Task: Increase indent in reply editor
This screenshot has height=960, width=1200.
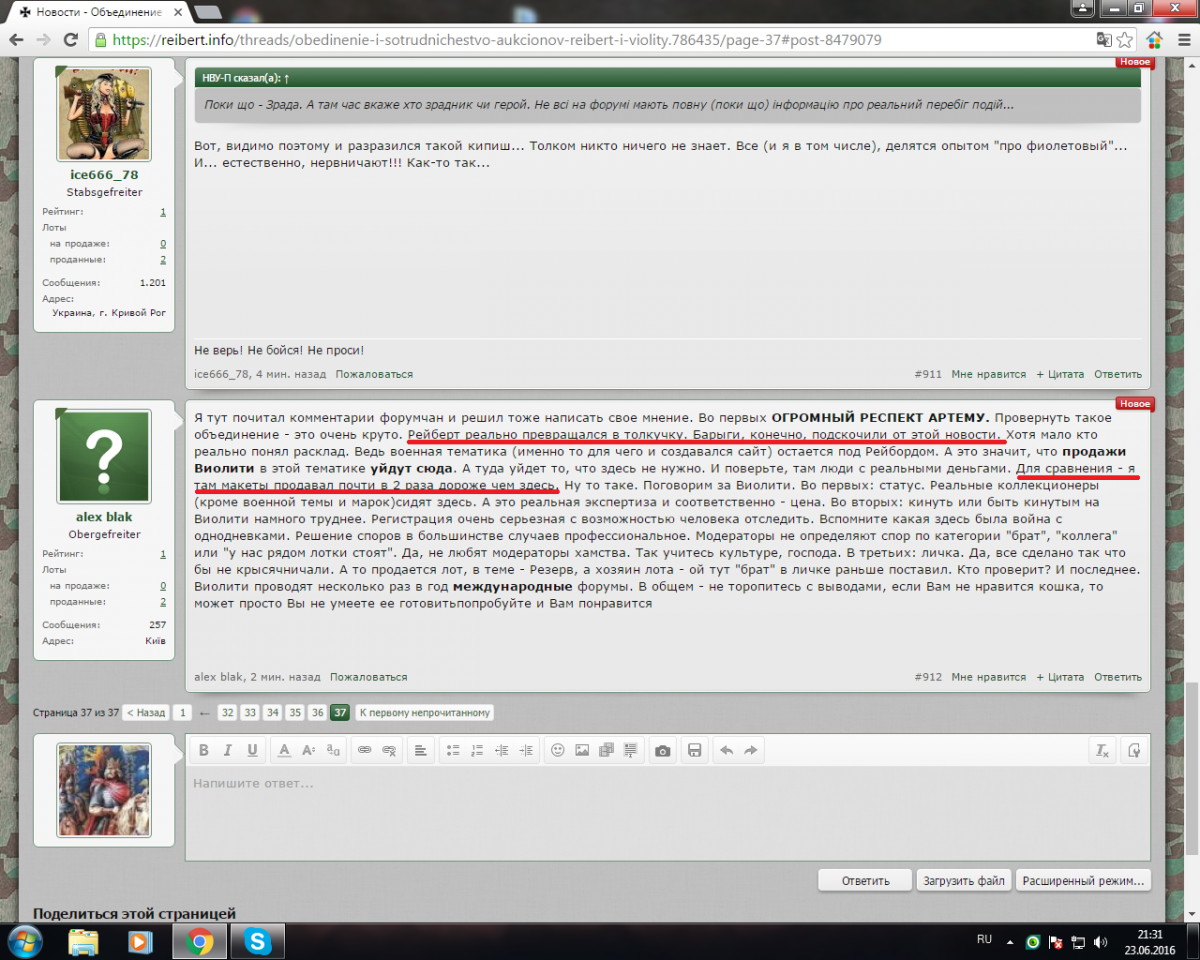Action: click(x=526, y=750)
